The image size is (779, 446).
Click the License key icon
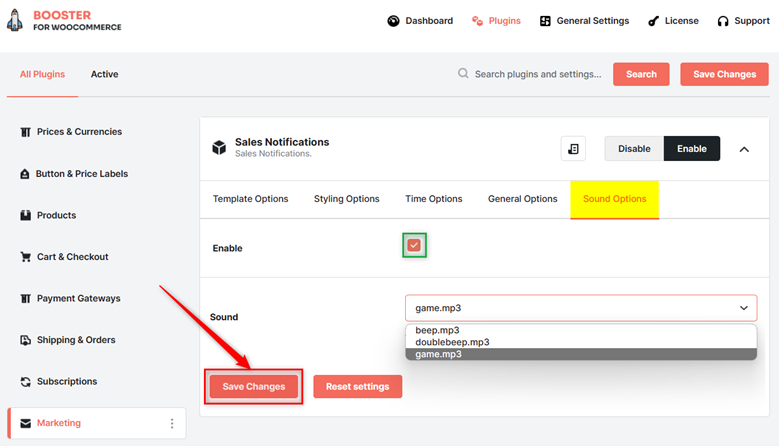[653, 21]
